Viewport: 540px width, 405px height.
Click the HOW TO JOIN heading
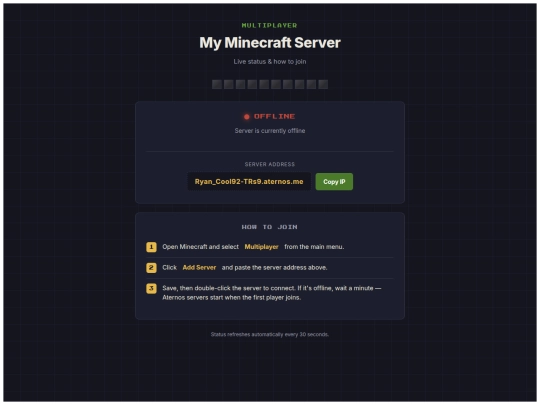[x=270, y=227]
